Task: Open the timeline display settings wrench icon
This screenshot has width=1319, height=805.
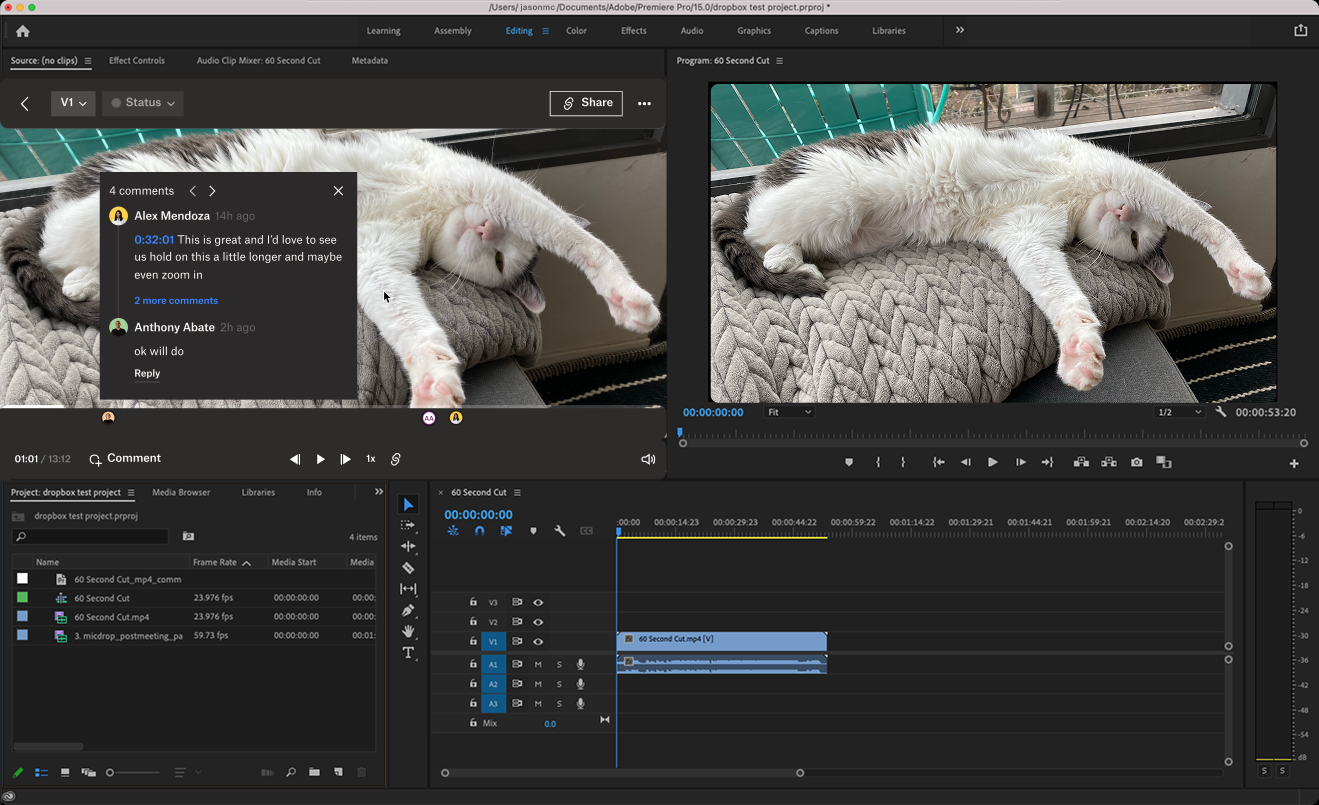Action: [560, 531]
